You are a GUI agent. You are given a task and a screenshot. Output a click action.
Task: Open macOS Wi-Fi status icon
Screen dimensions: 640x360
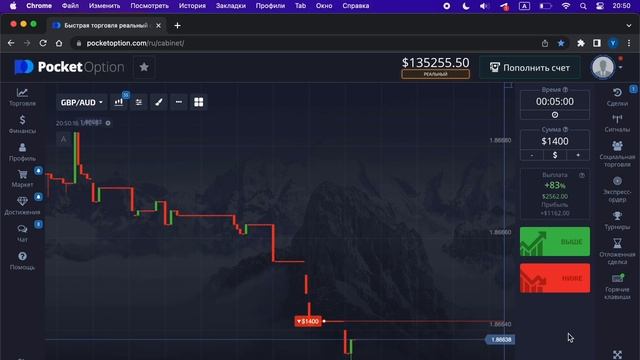[x=566, y=6]
